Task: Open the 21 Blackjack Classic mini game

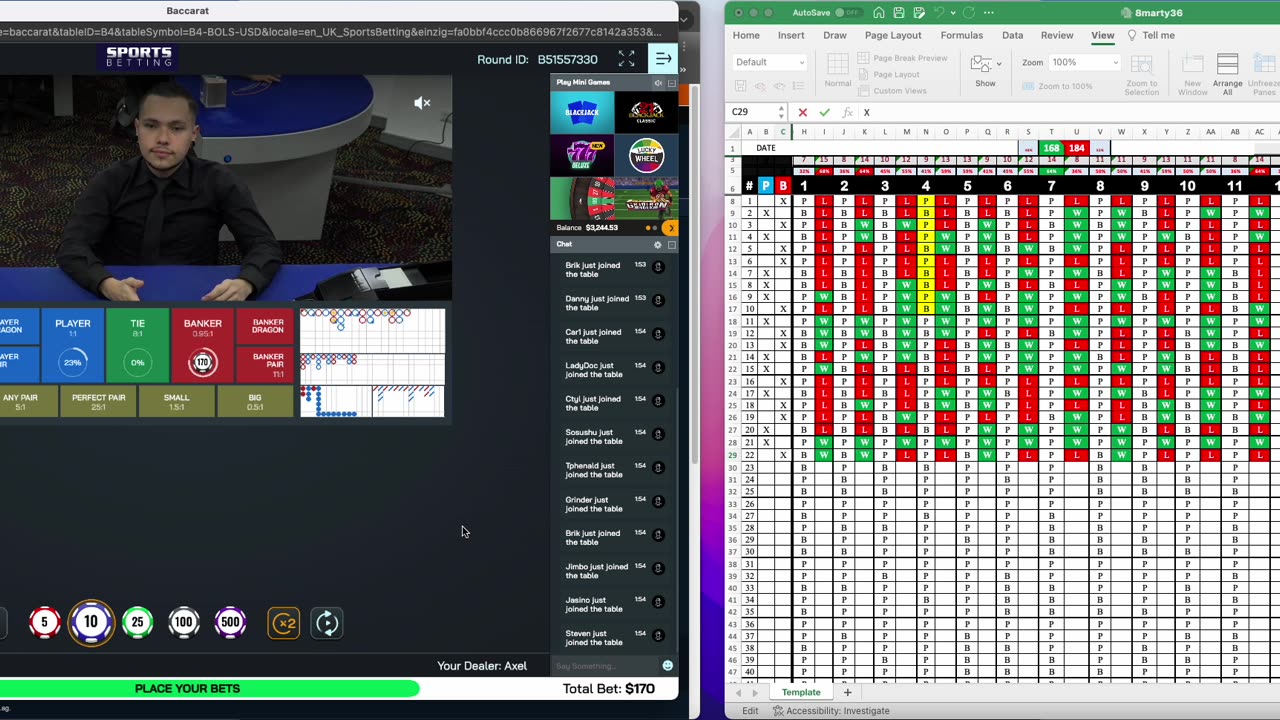Action: 646,112
